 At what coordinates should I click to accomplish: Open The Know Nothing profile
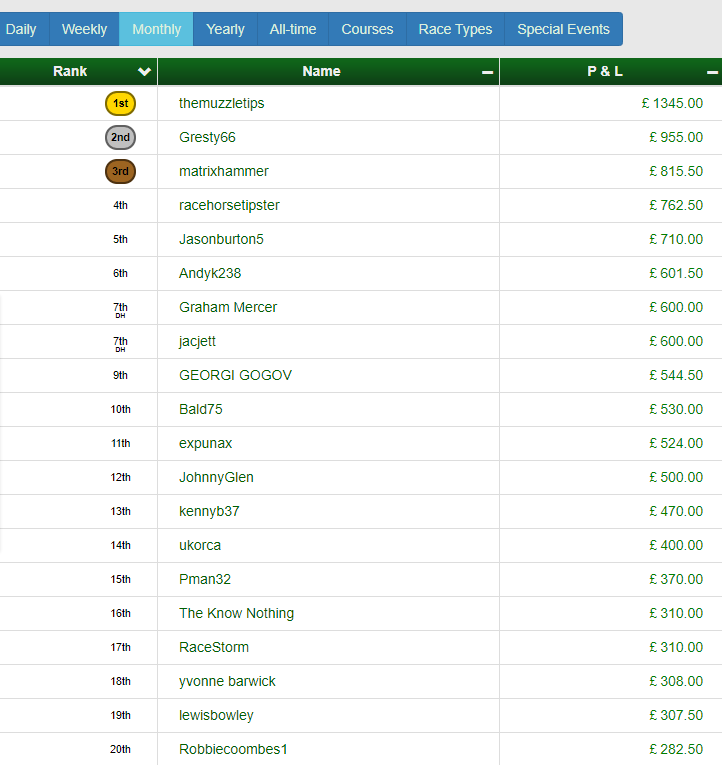coord(236,613)
